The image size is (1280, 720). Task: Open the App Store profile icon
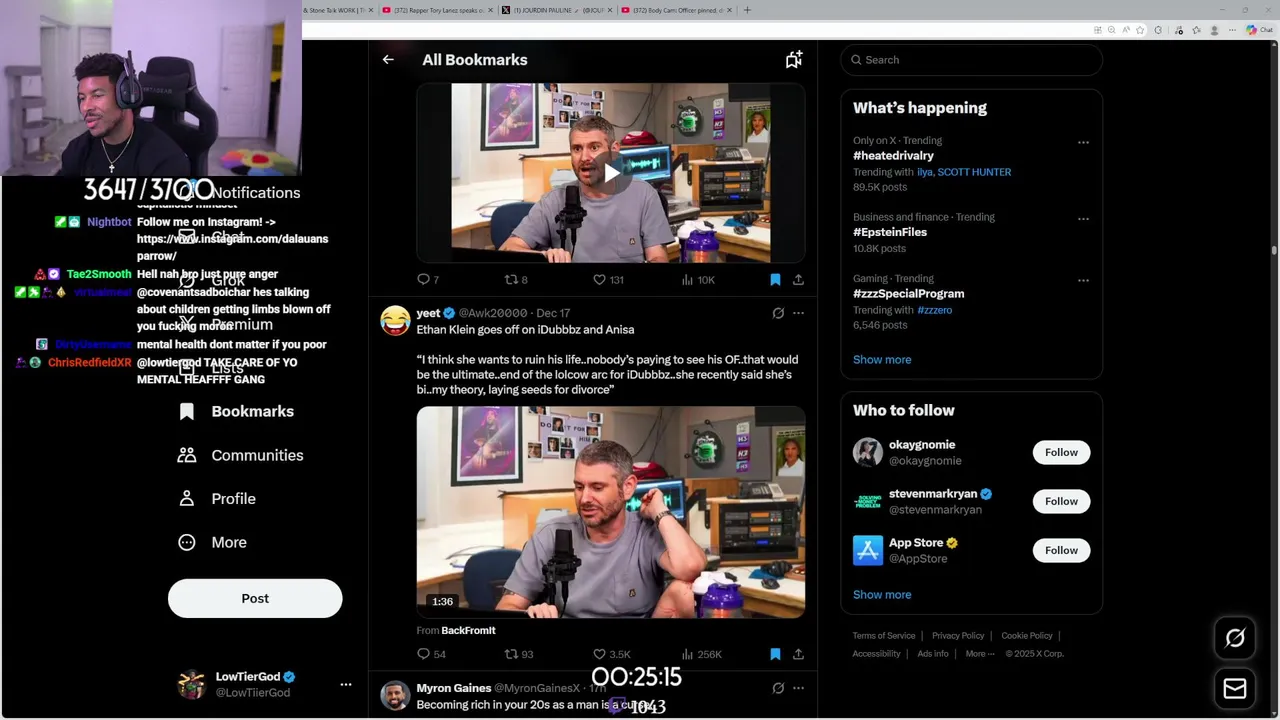[x=868, y=550]
